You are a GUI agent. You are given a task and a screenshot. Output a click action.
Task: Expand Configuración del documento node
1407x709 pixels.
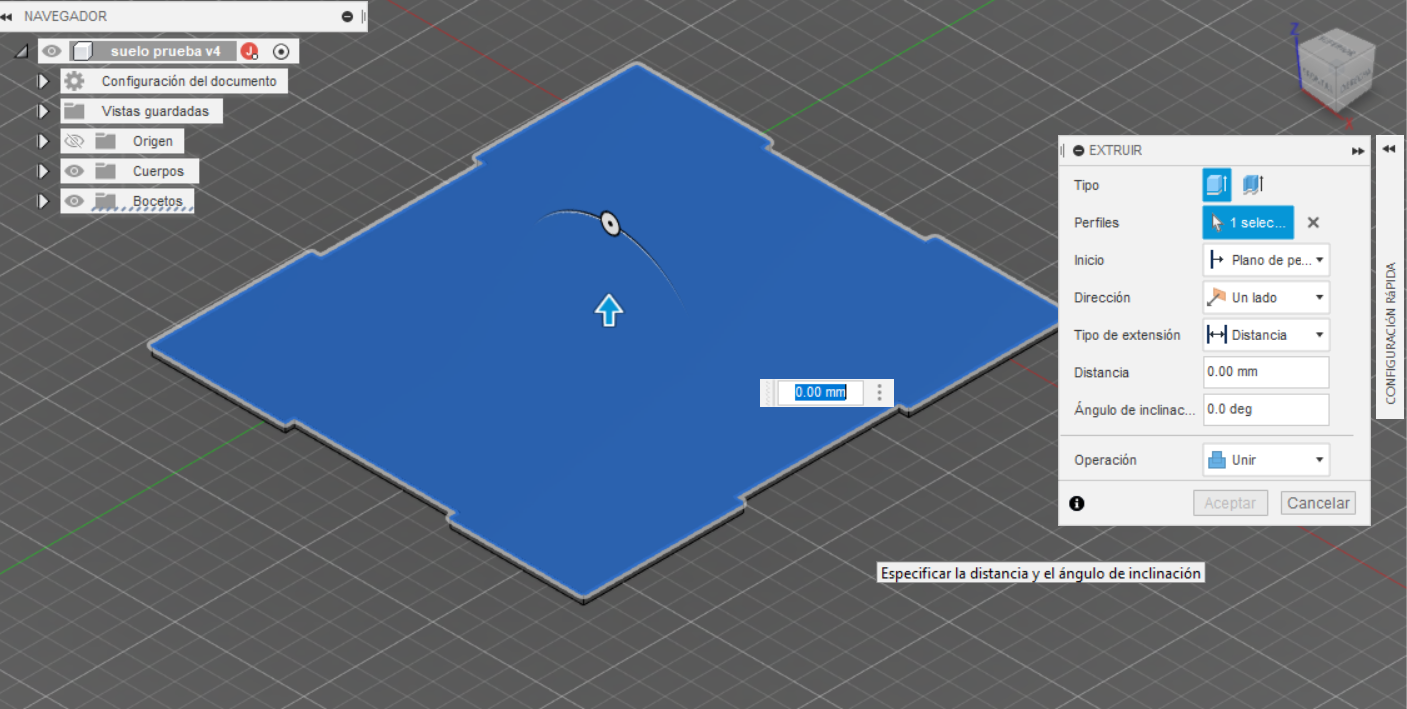(43, 81)
